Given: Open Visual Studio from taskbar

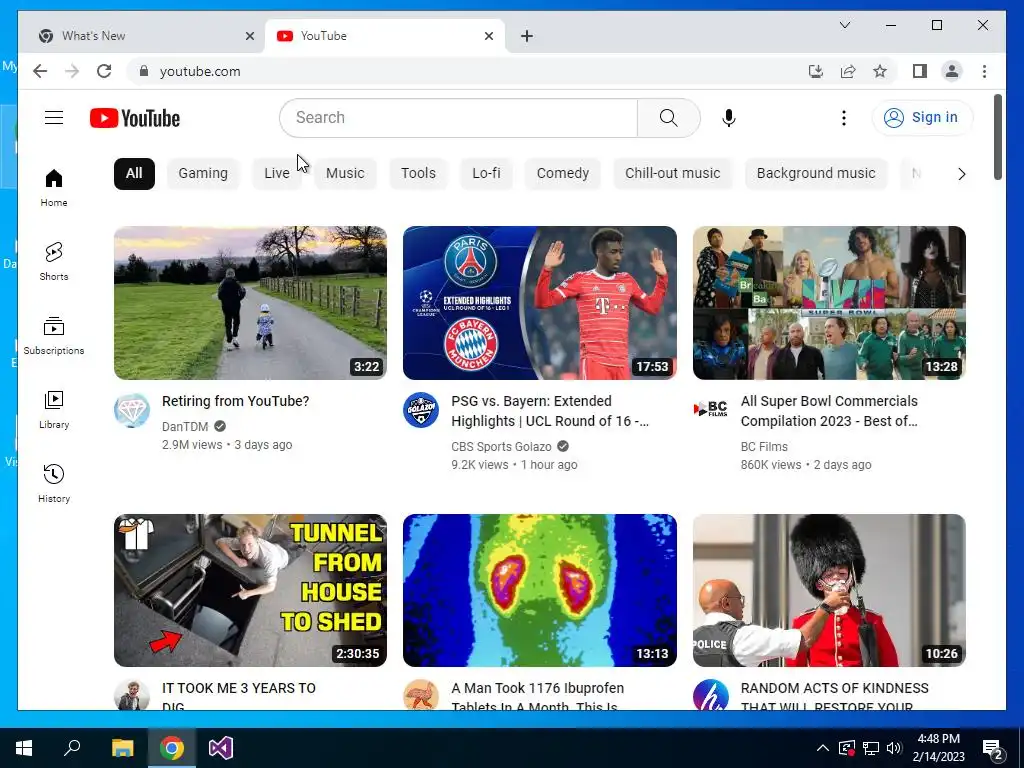Looking at the screenshot, I should point(221,748).
